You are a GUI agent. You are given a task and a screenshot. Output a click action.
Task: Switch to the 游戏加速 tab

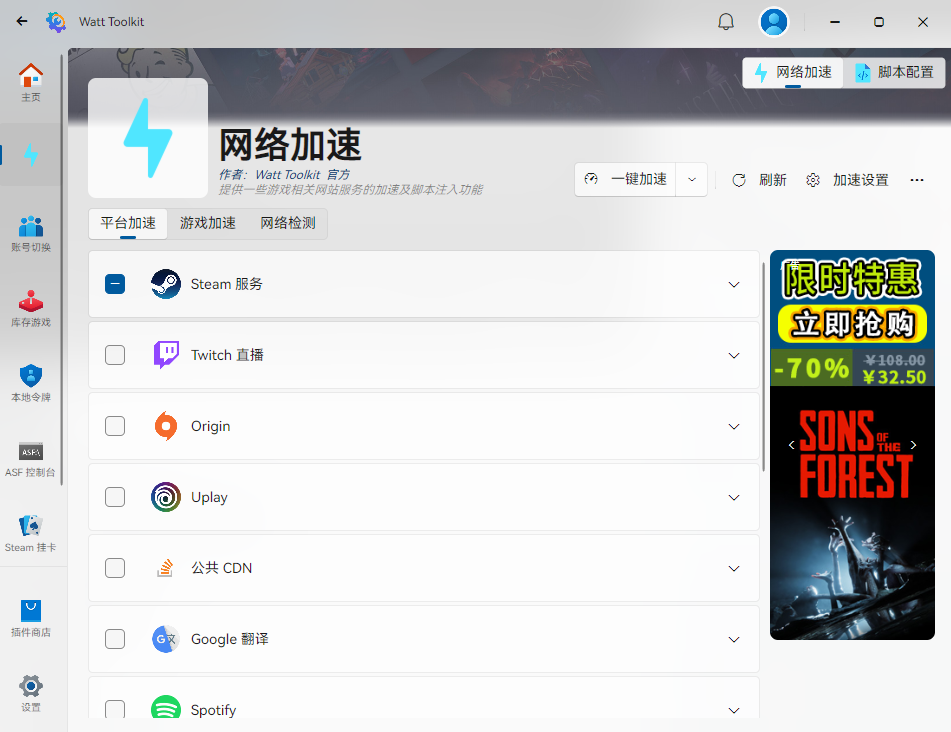pos(207,223)
